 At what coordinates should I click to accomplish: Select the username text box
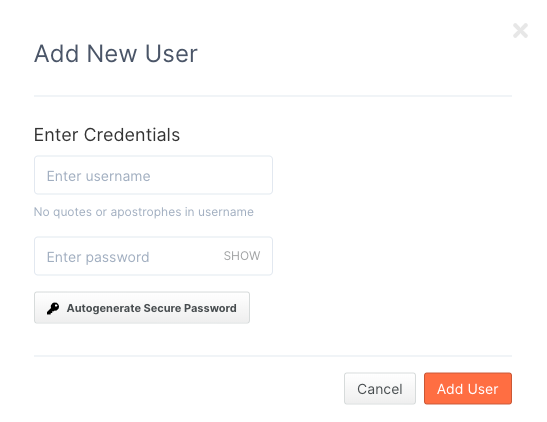[153, 175]
